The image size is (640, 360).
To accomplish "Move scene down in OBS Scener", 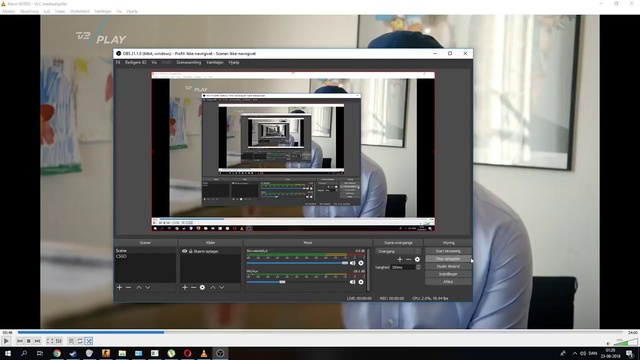I will point(148,287).
